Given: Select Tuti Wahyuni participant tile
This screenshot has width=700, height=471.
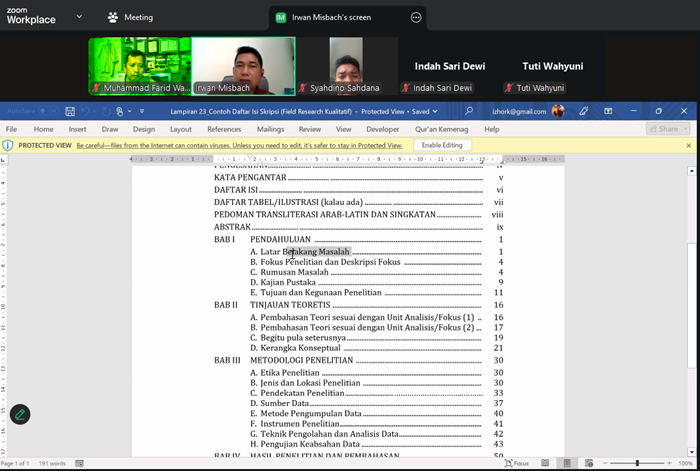Looking at the screenshot, I should (x=553, y=66).
